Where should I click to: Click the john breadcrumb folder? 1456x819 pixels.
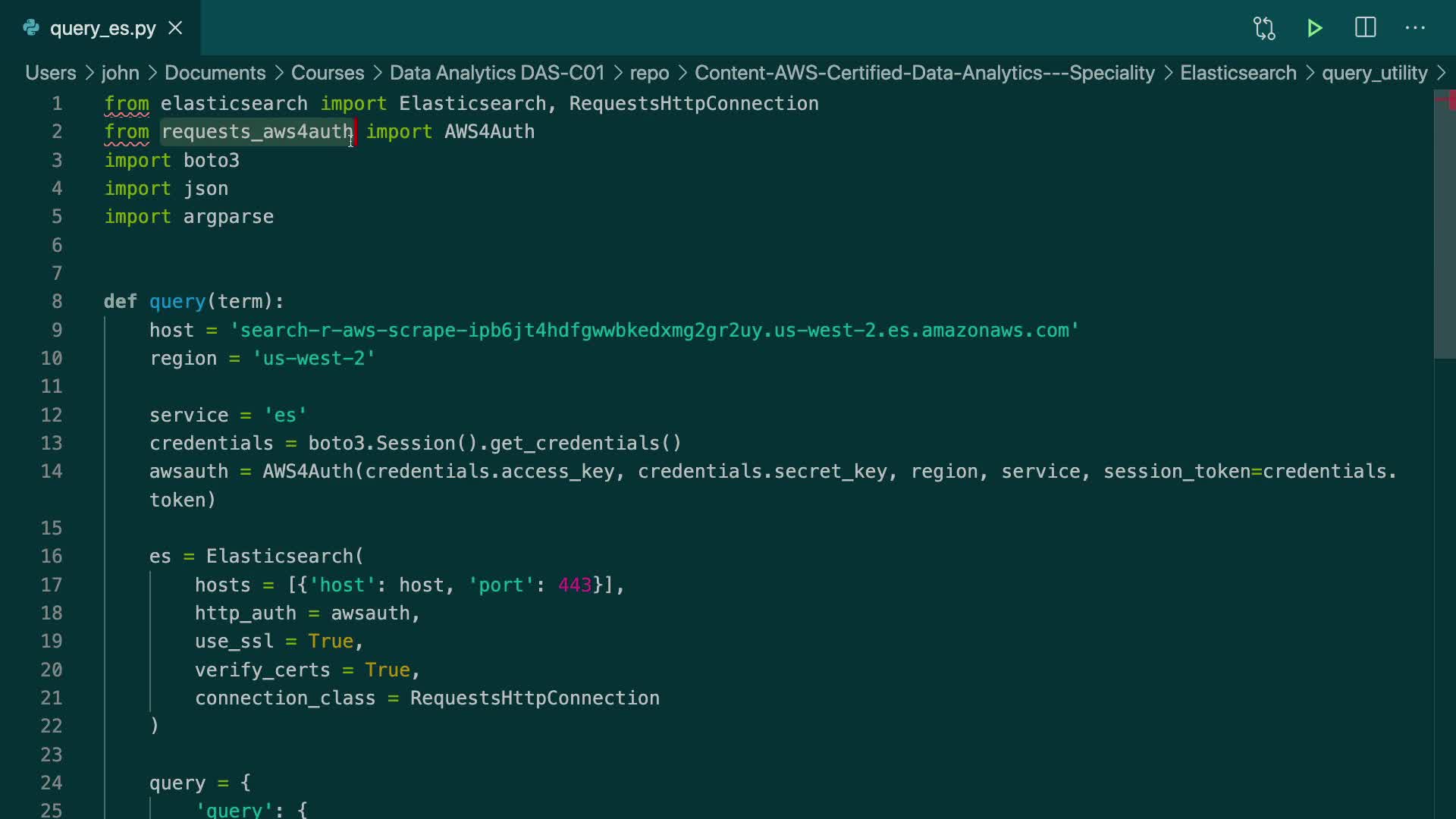tap(120, 73)
